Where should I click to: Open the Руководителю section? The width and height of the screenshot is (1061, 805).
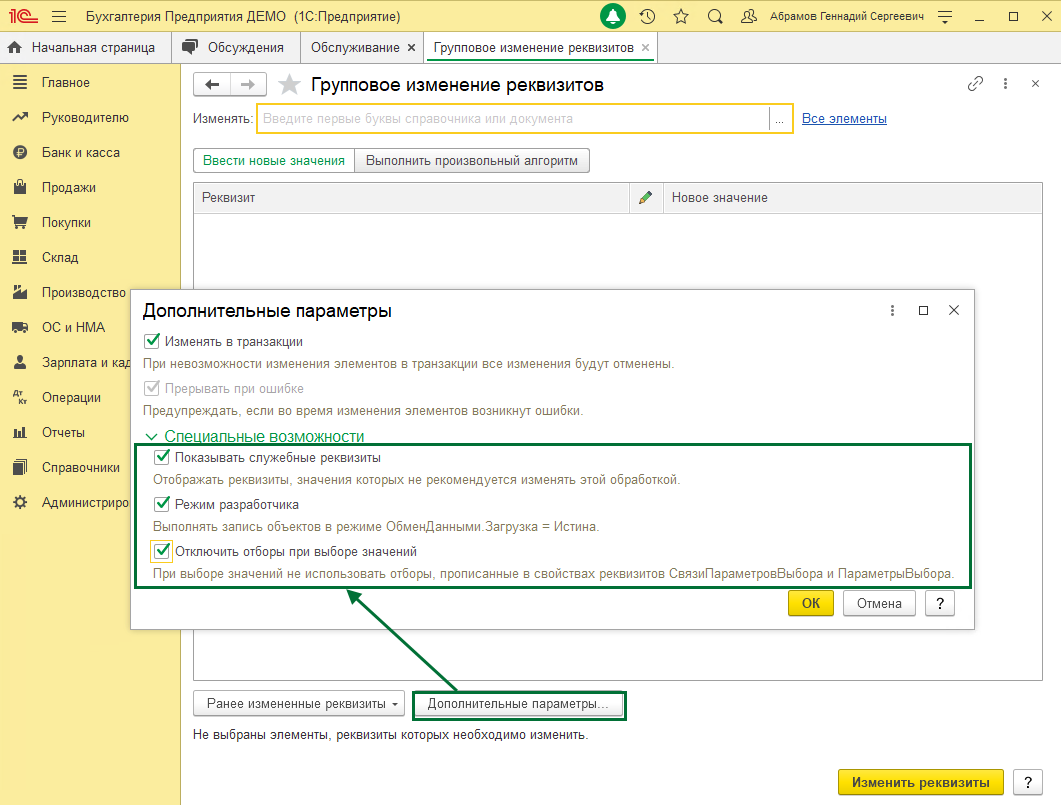pos(85,118)
